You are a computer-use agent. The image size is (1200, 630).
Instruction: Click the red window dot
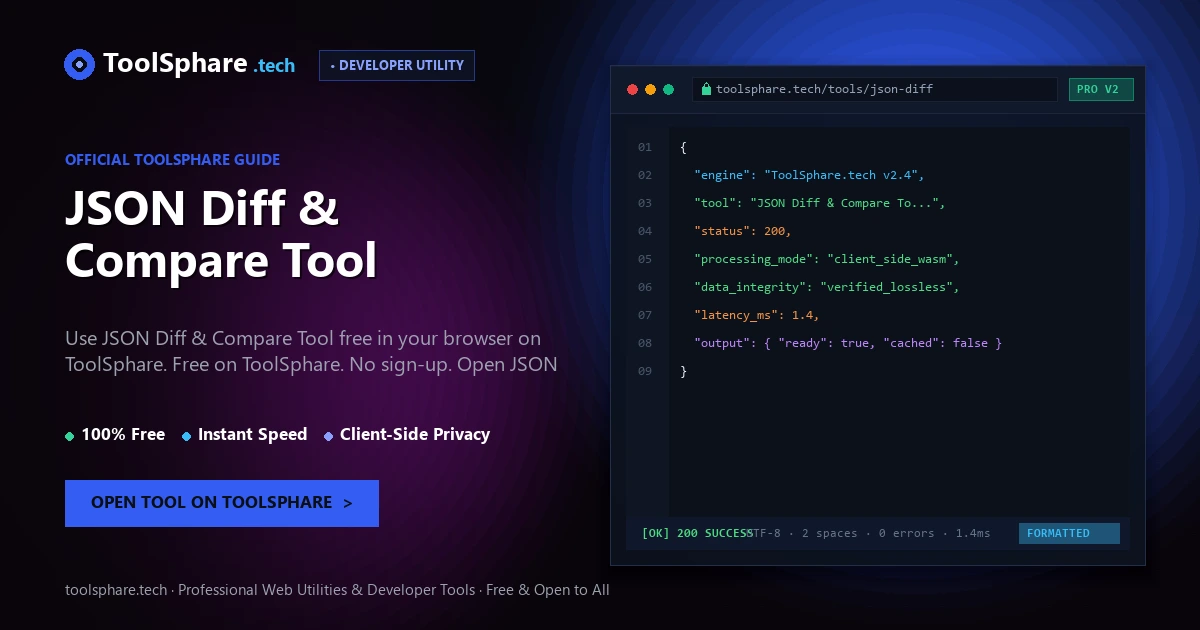632,90
